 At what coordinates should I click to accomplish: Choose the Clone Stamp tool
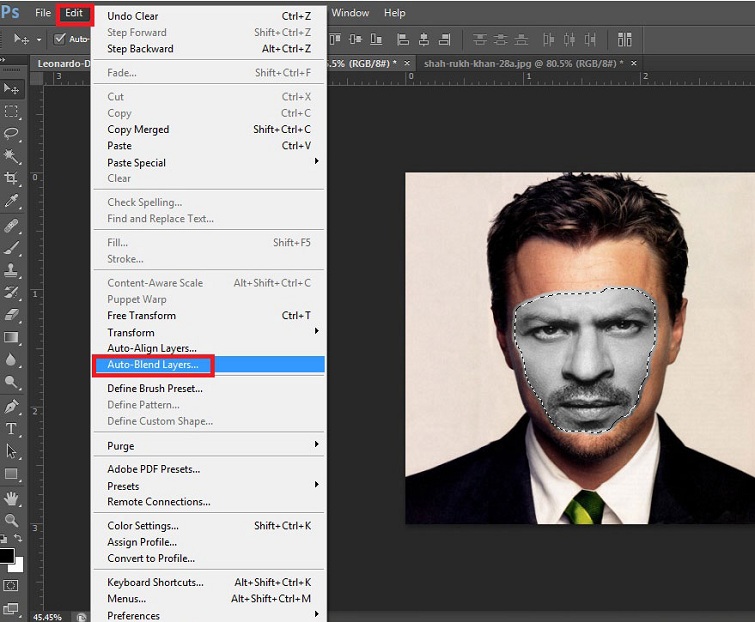12,270
